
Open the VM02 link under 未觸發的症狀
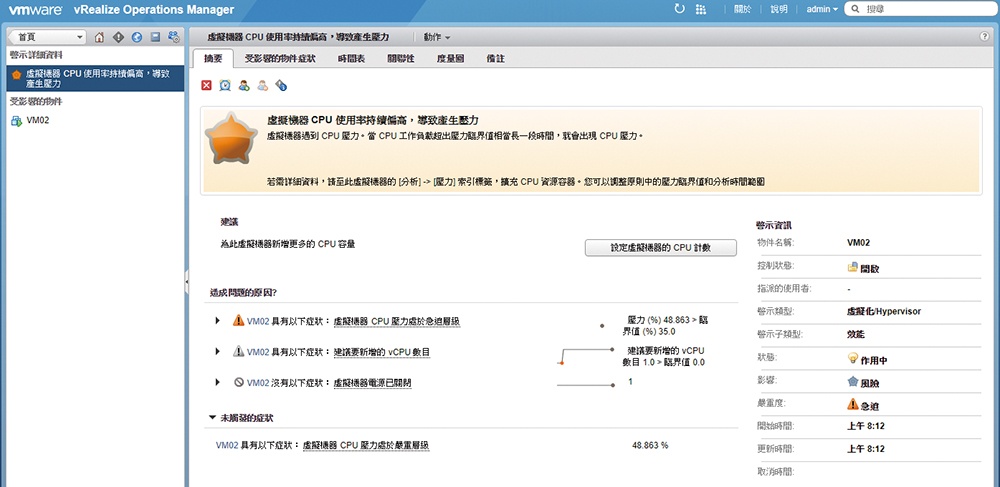228,445
